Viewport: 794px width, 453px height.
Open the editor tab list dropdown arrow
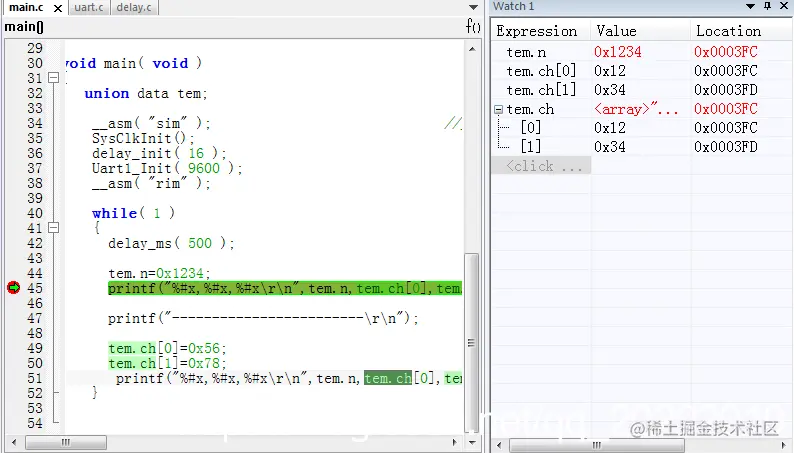pyautogui.click(x=473, y=8)
